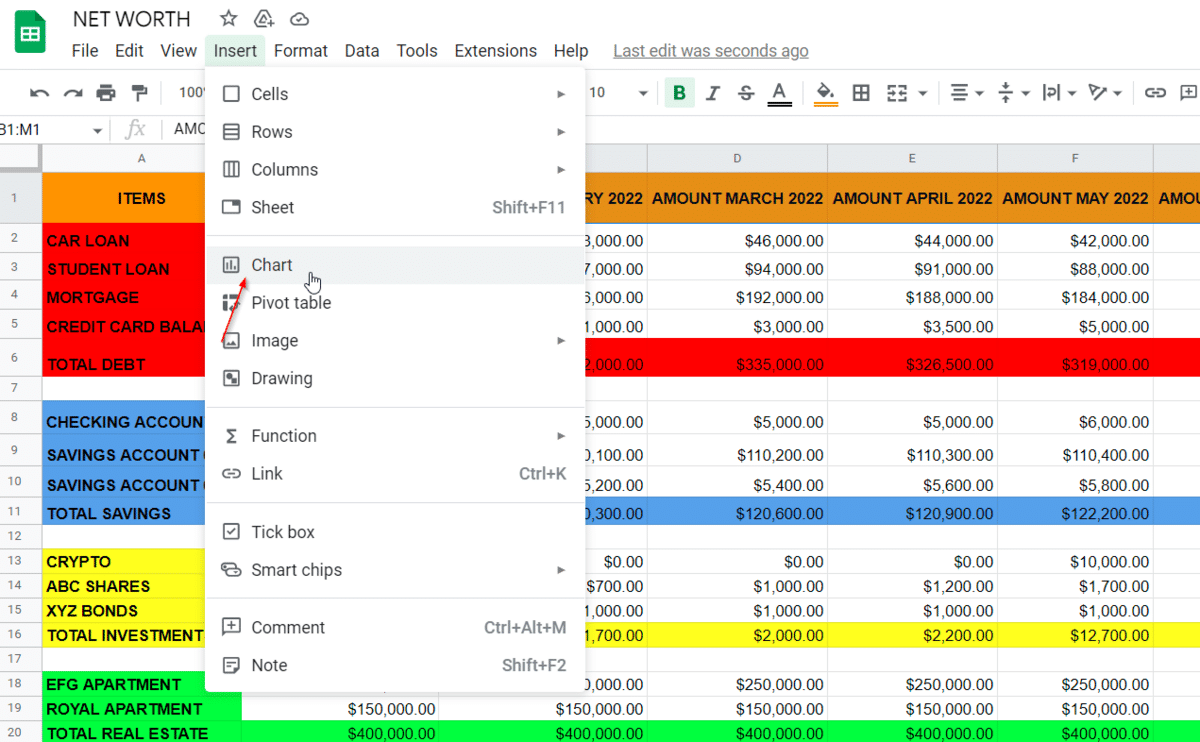1200x742 pixels.
Task: Select Pivot table in Insert menu
Action: (x=291, y=303)
